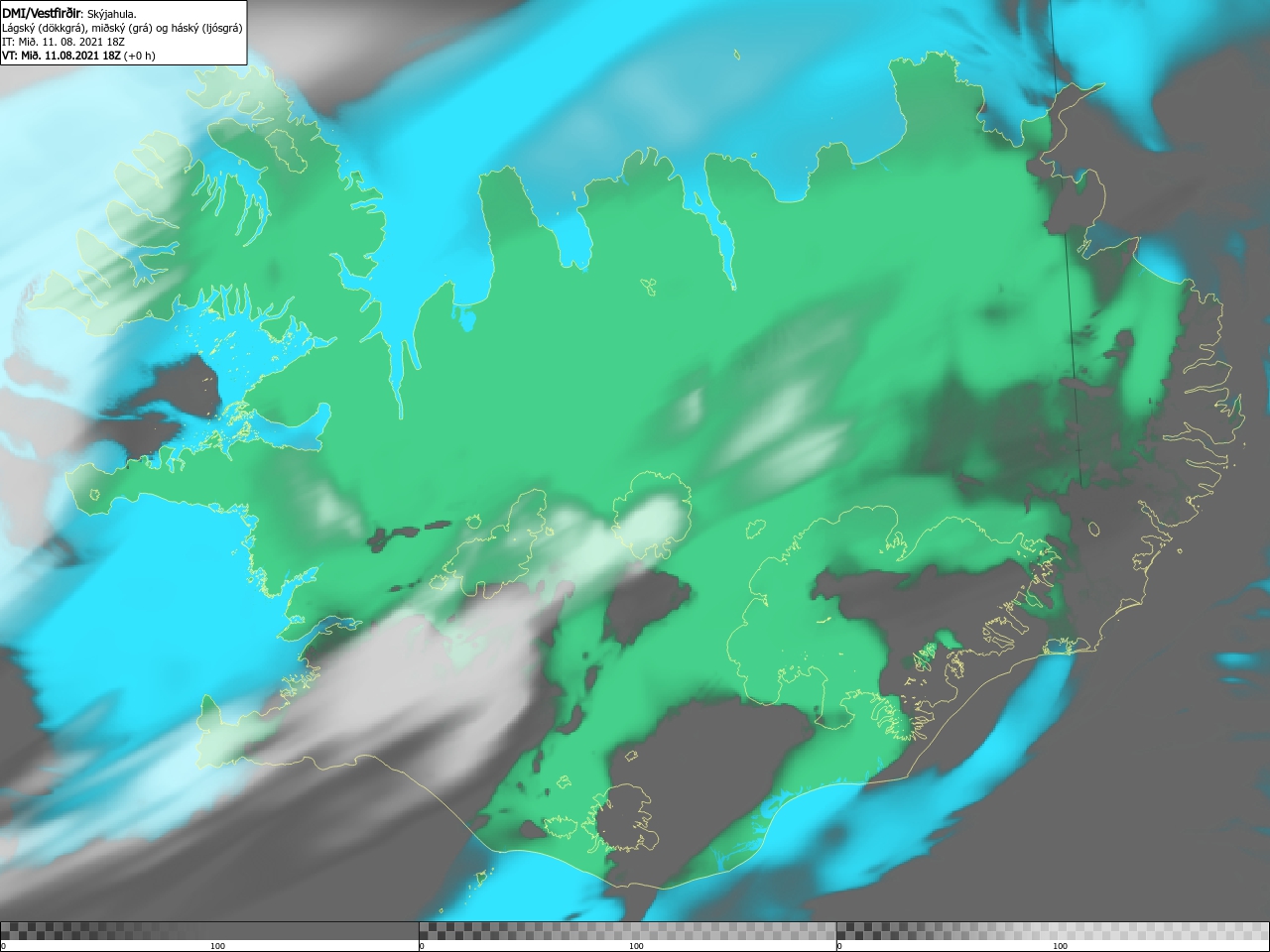The width and height of the screenshot is (1270, 952).
Task: Click the '100' label under the middle scale bar
Action: tap(636, 946)
